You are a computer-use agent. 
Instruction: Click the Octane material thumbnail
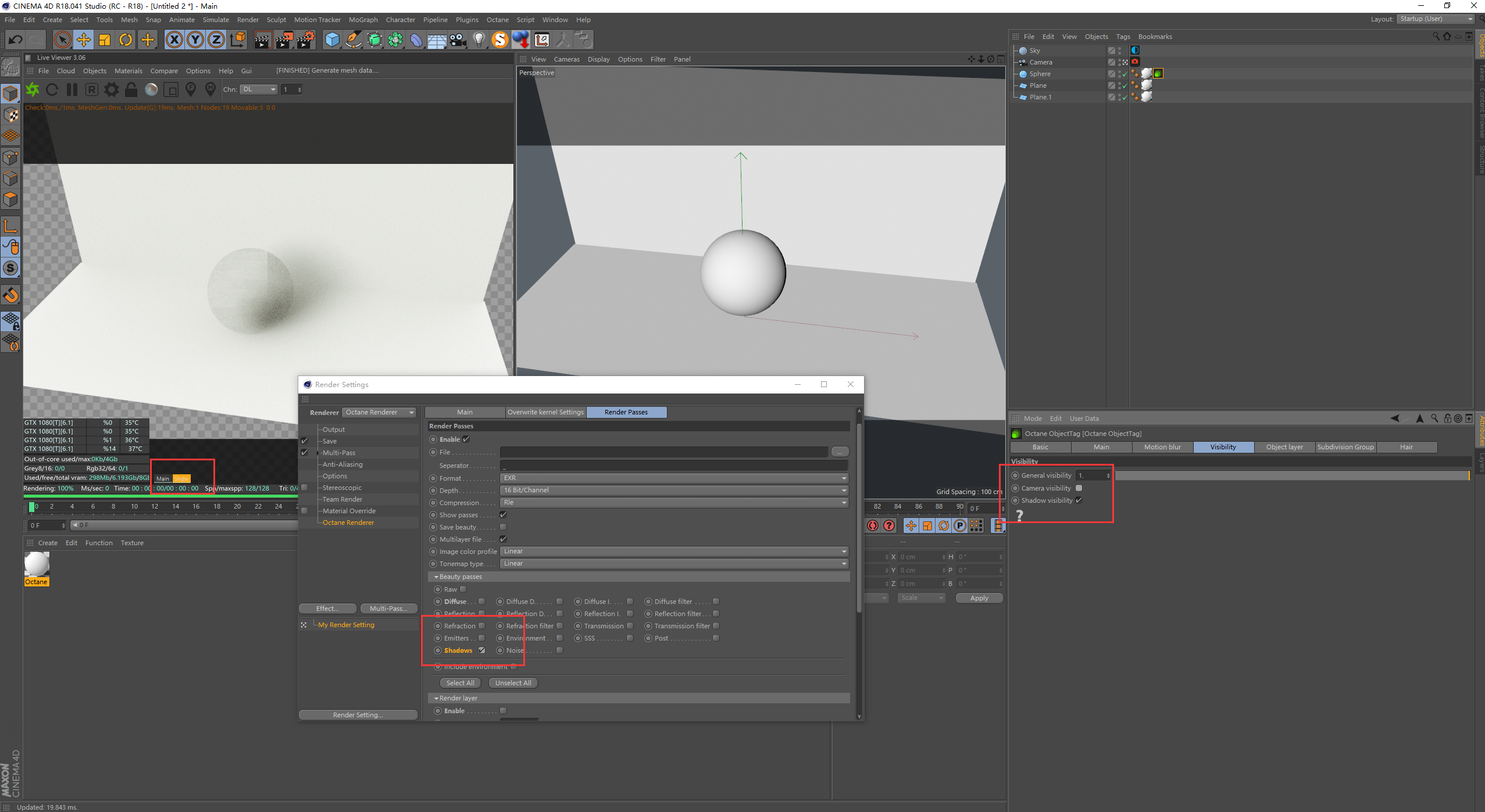point(37,564)
